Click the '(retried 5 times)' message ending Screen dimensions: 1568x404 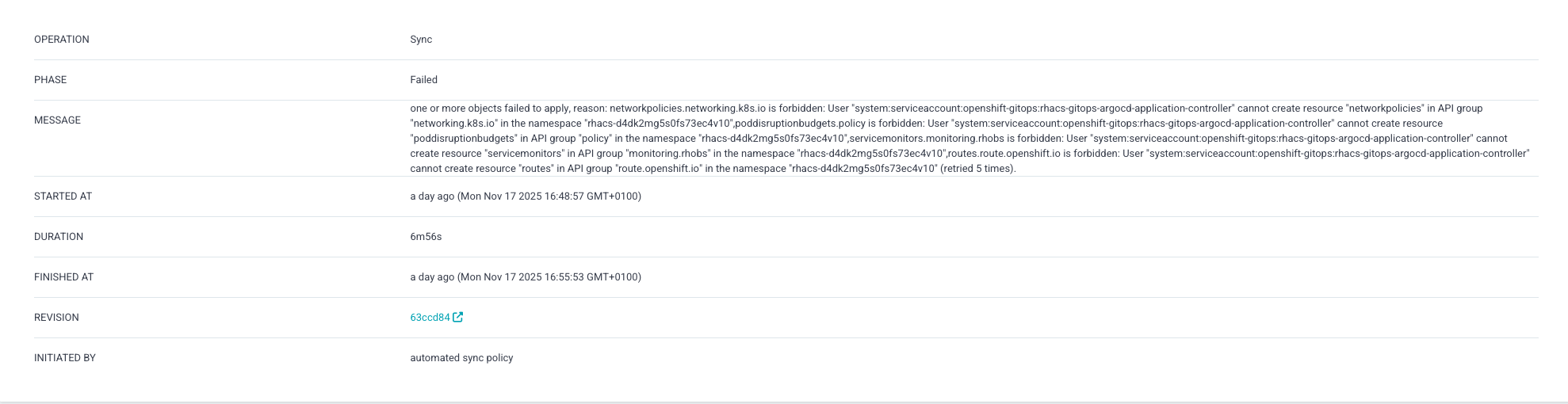[978, 169]
